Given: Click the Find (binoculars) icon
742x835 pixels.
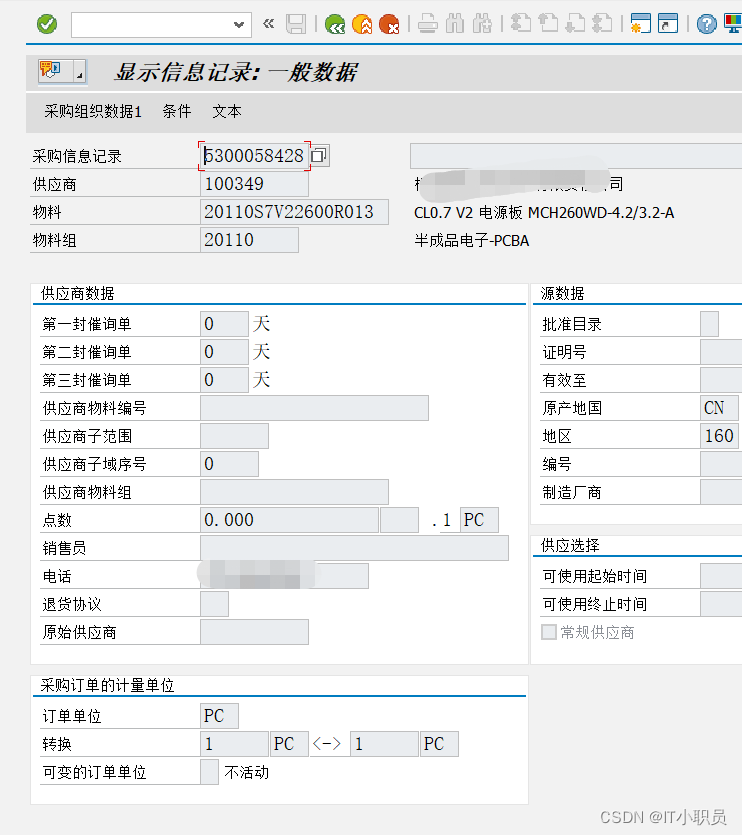Looking at the screenshot, I should 456,23.
